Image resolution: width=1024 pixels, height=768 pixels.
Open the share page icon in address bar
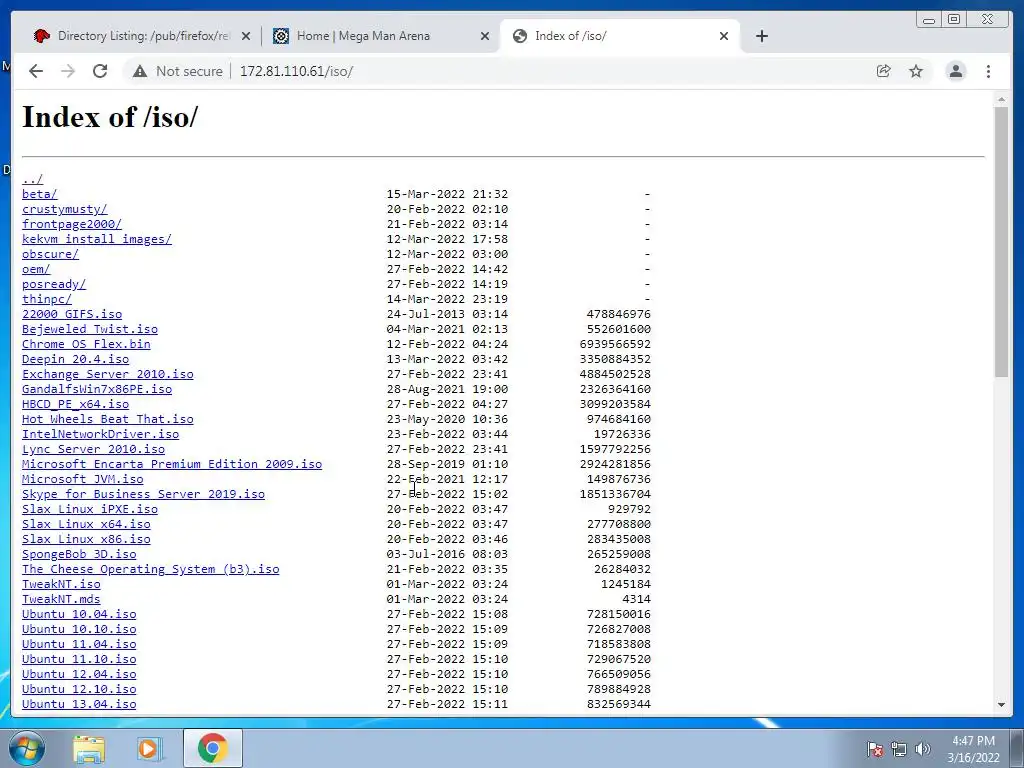[x=884, y=71]
